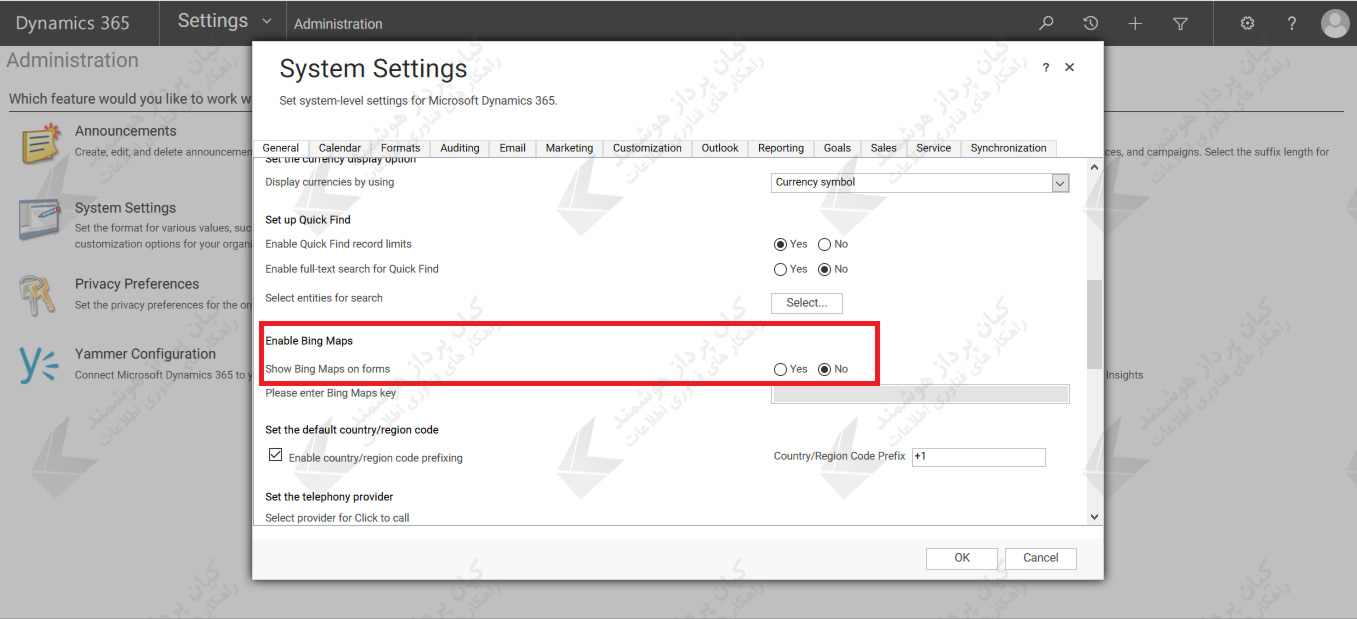Screen dimensions: 1357x619
Task: Open the Privacy Preferences link
Action: click(137, 284)
